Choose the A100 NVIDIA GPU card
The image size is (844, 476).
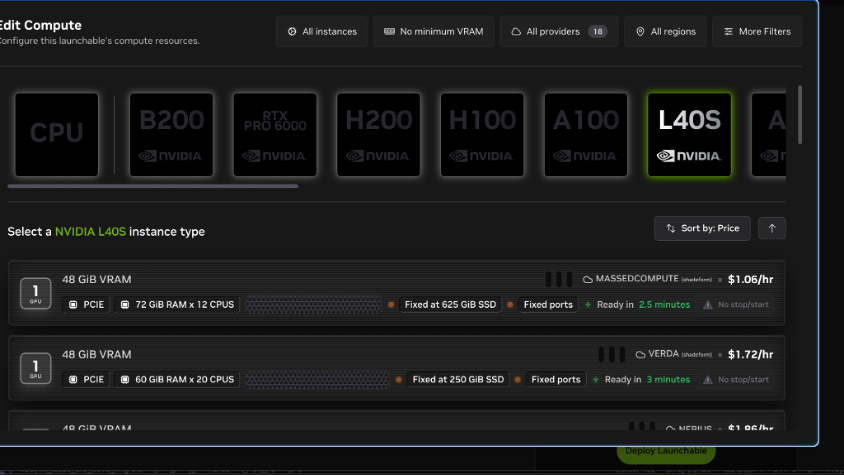[x=586, y=135]
